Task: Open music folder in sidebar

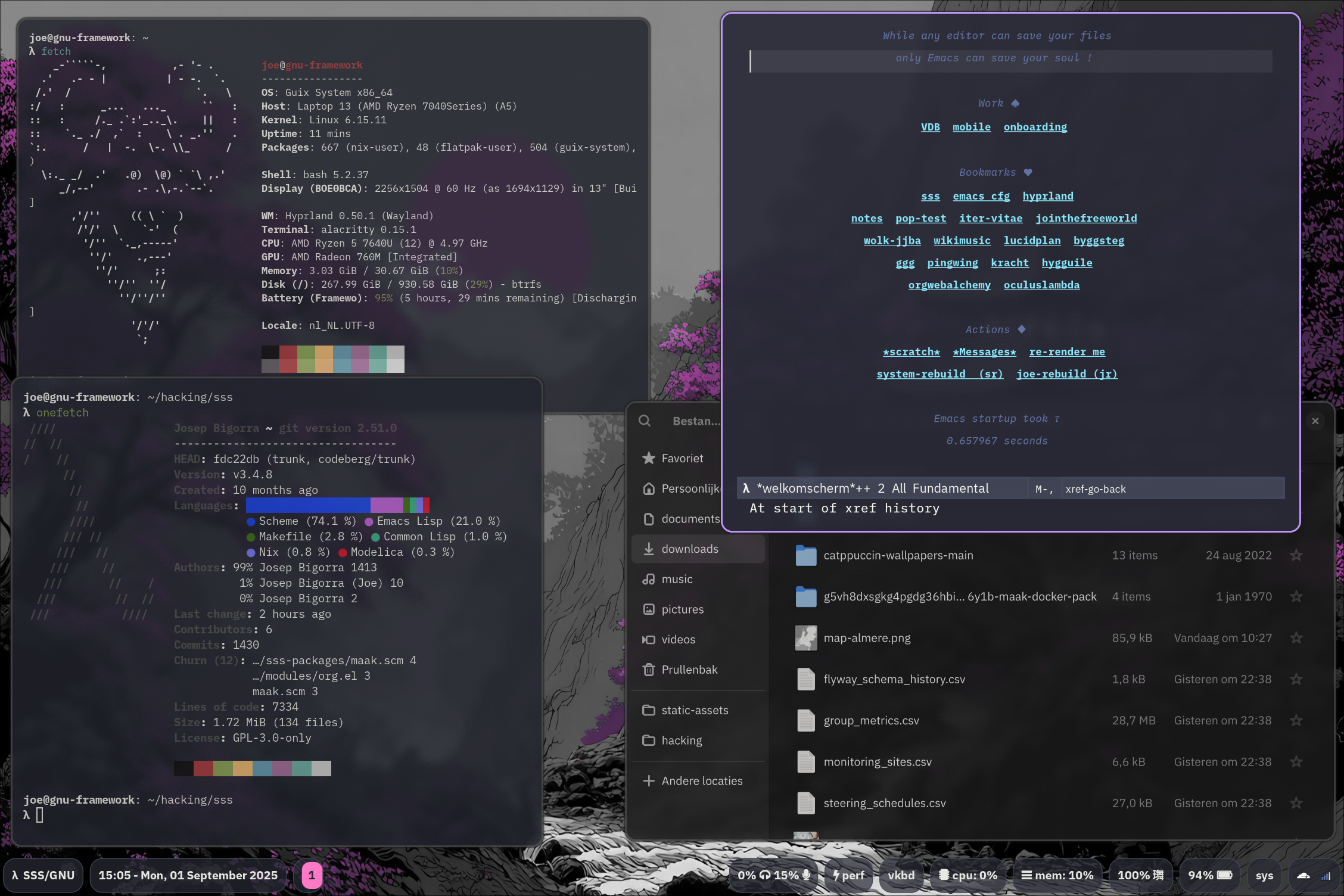Action: [x=698, y=579]
